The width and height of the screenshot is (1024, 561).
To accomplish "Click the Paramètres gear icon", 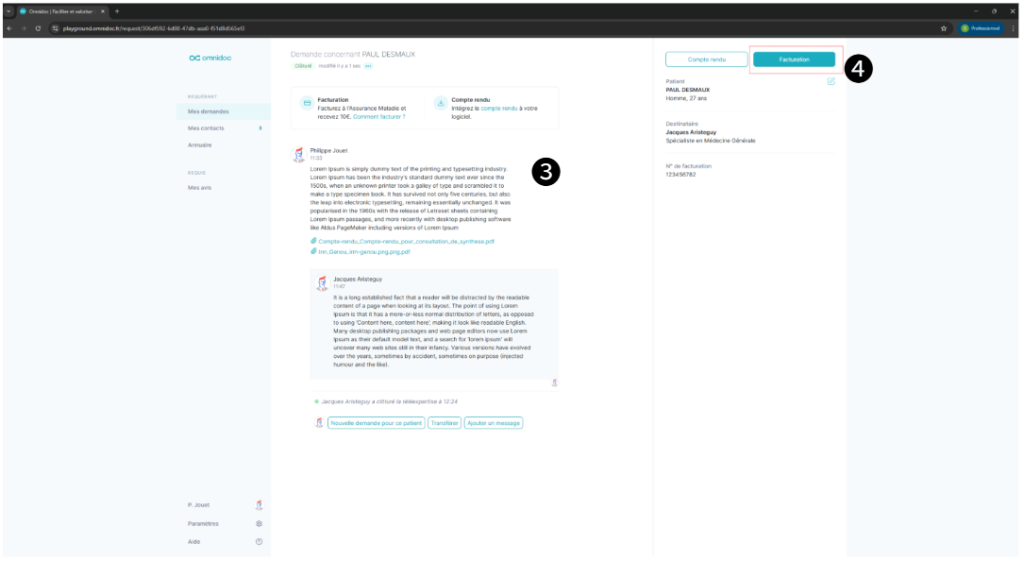I will tap(259, 523).
